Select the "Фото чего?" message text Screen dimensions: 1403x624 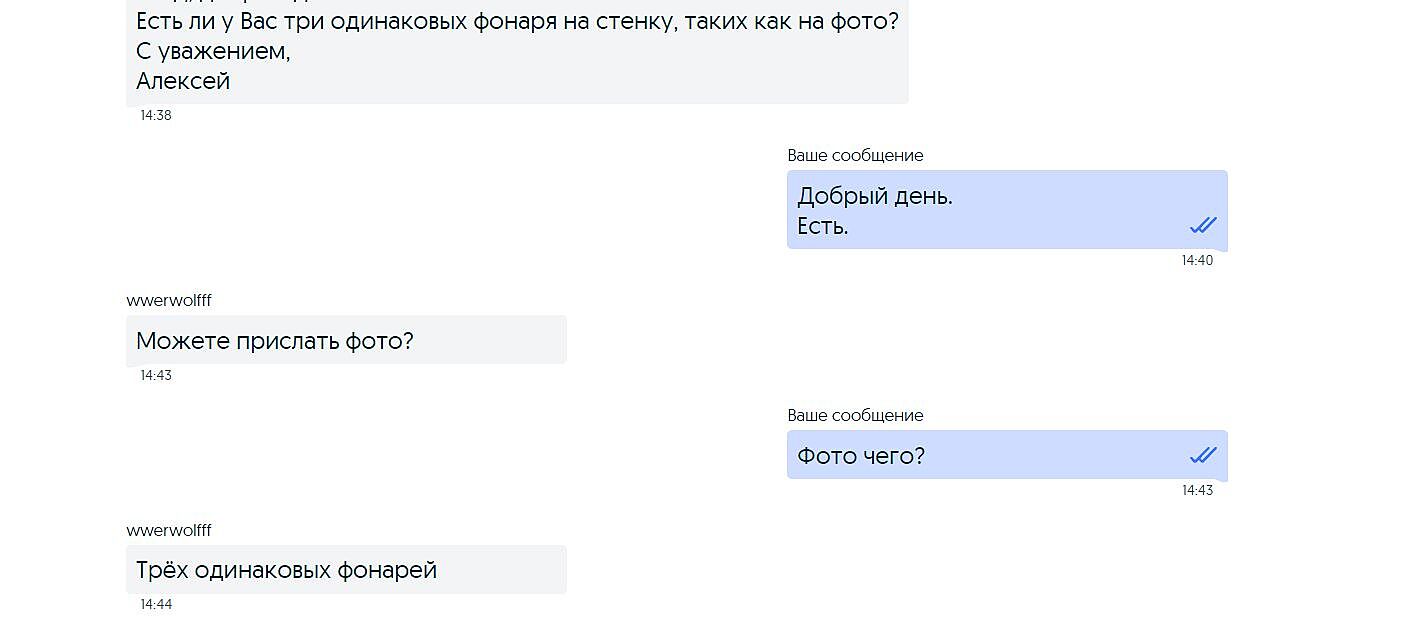pos(861,456)
